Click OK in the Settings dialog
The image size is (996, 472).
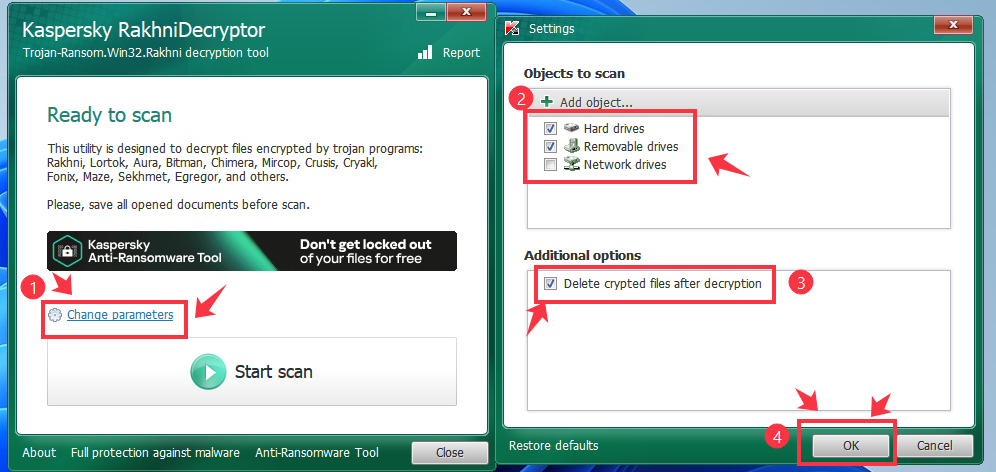(x=851, y=446)
